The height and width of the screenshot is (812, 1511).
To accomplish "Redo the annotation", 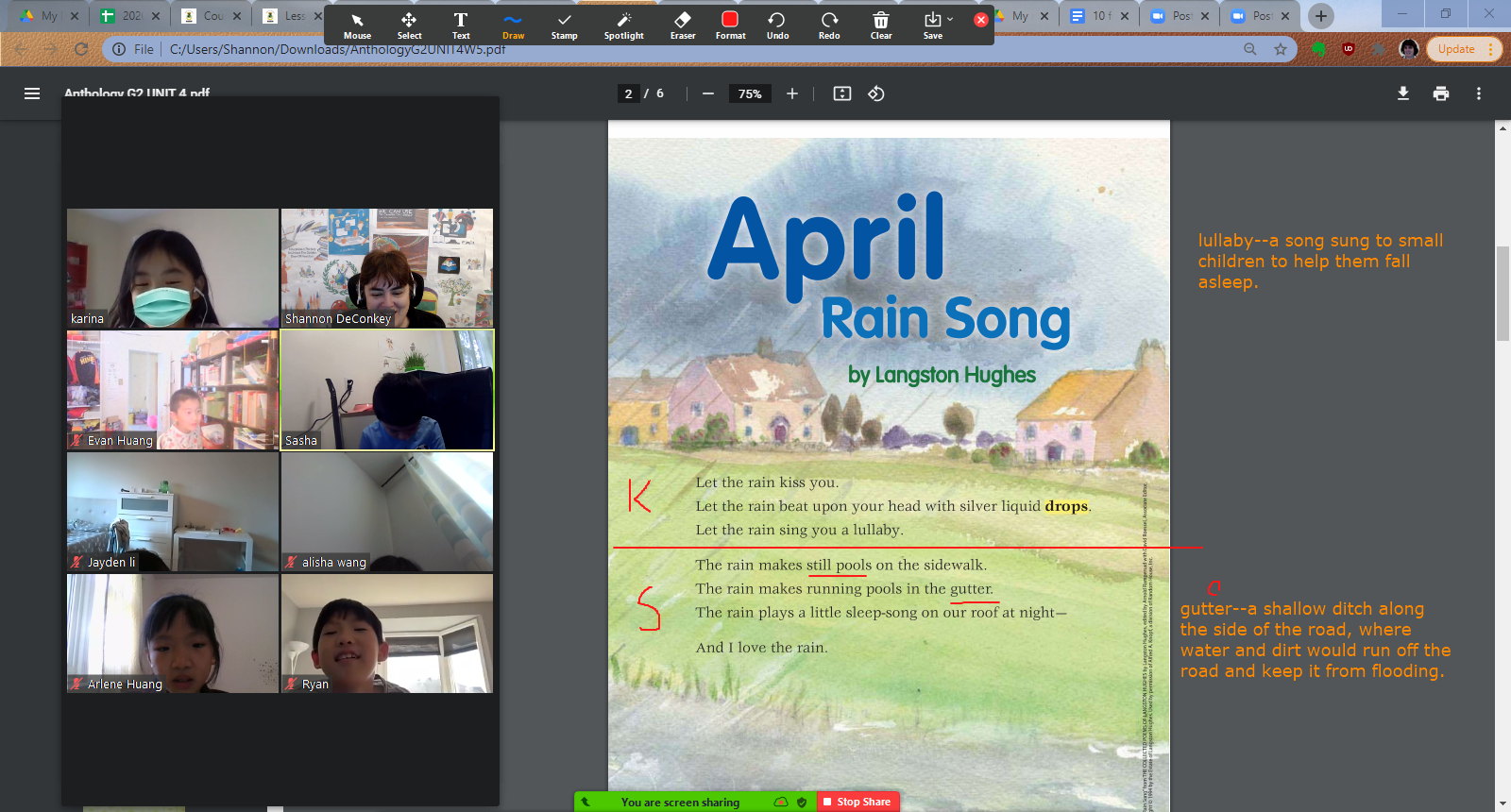I will click(829, 25).
